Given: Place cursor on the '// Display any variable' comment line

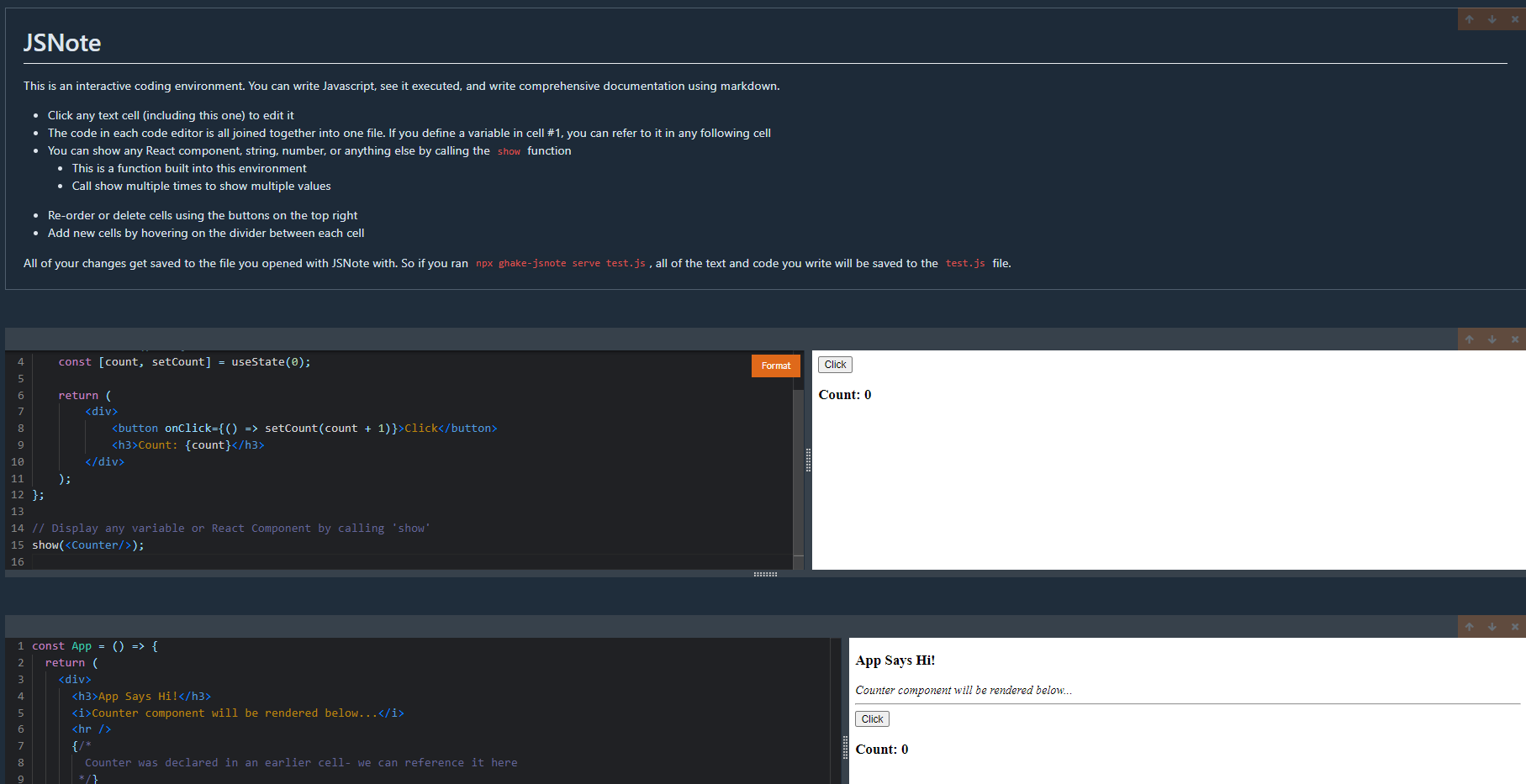Looking at the screenshot, I should click(231, 529).
